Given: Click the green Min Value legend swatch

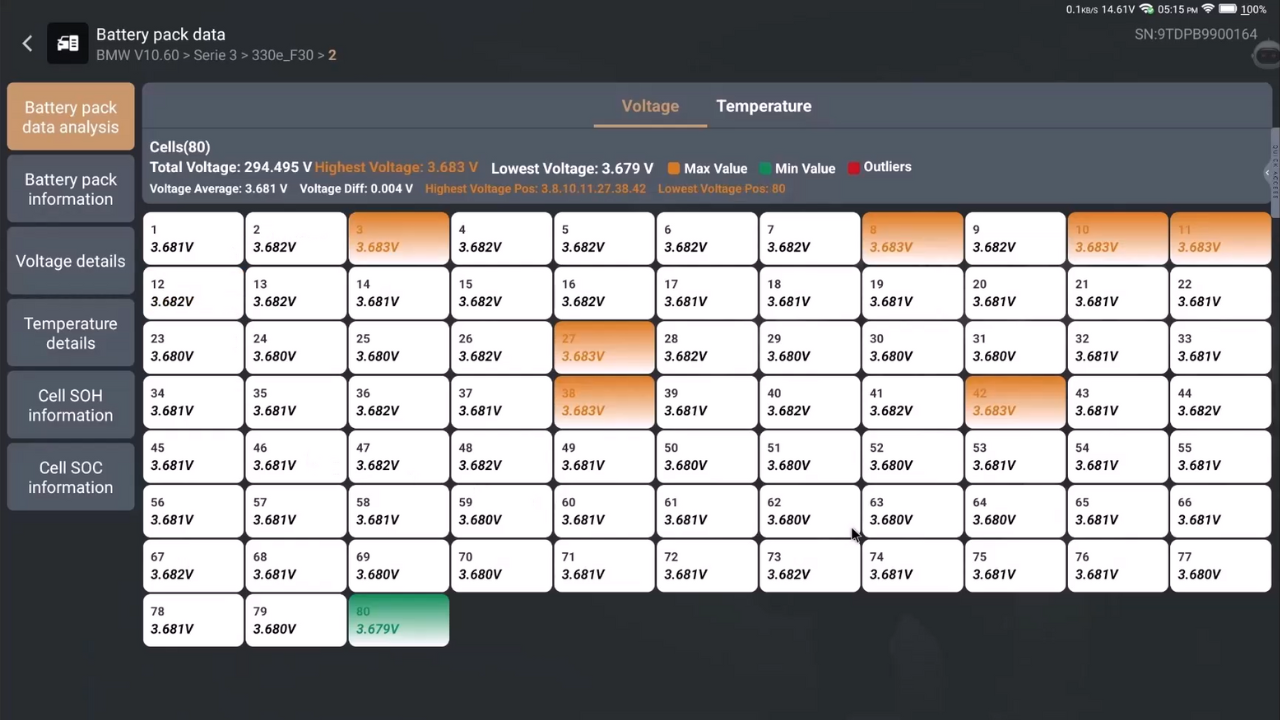Looking at the screenshot, I should [x=765, y=168].
